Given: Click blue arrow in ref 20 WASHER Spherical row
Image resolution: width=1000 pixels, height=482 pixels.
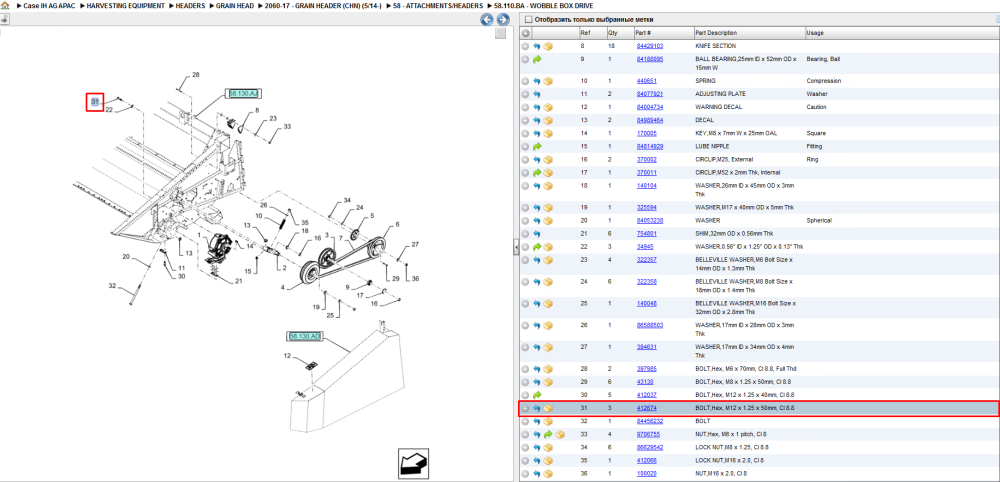Looking at the screenshot, I should [x=537, y=221].
